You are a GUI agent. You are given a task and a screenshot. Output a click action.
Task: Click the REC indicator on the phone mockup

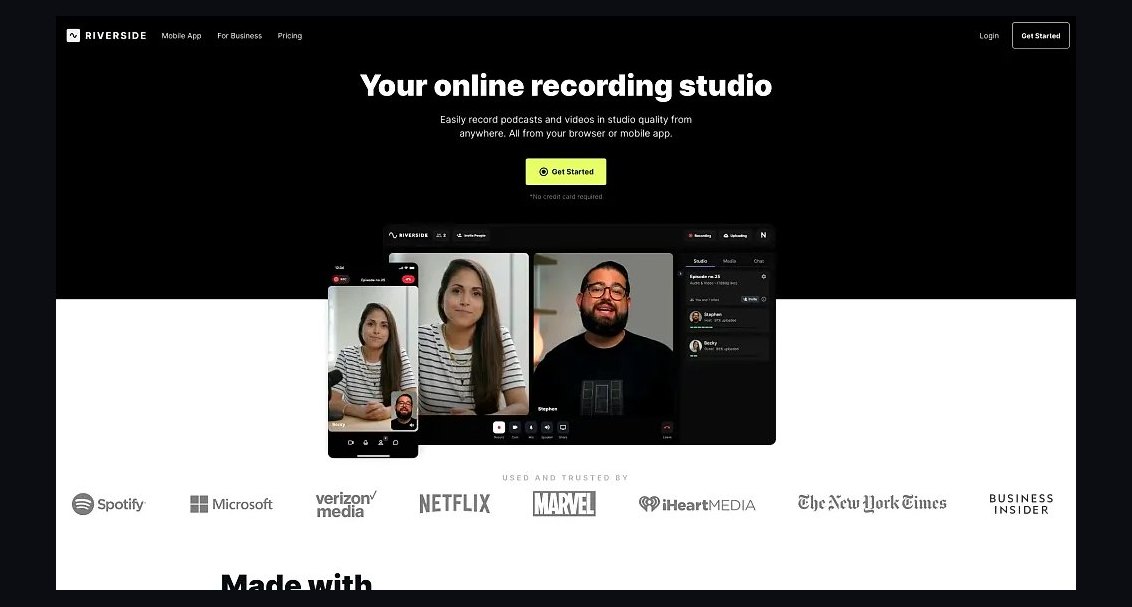click(x=340, y=279)
